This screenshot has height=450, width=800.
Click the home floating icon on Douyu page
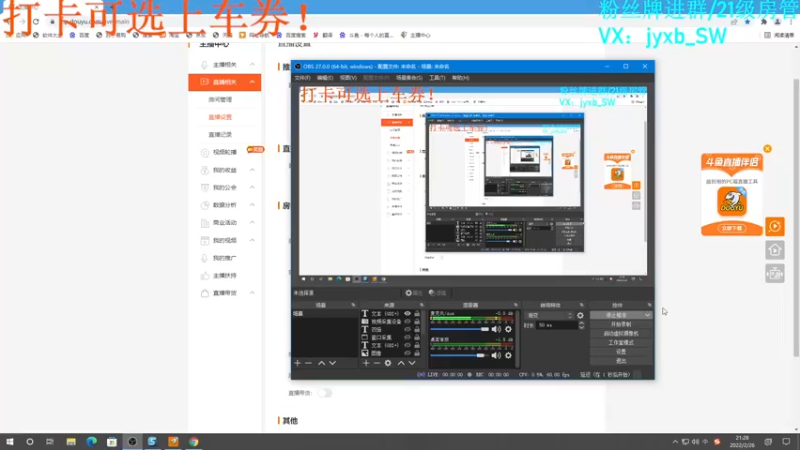[x=774, y=250]
